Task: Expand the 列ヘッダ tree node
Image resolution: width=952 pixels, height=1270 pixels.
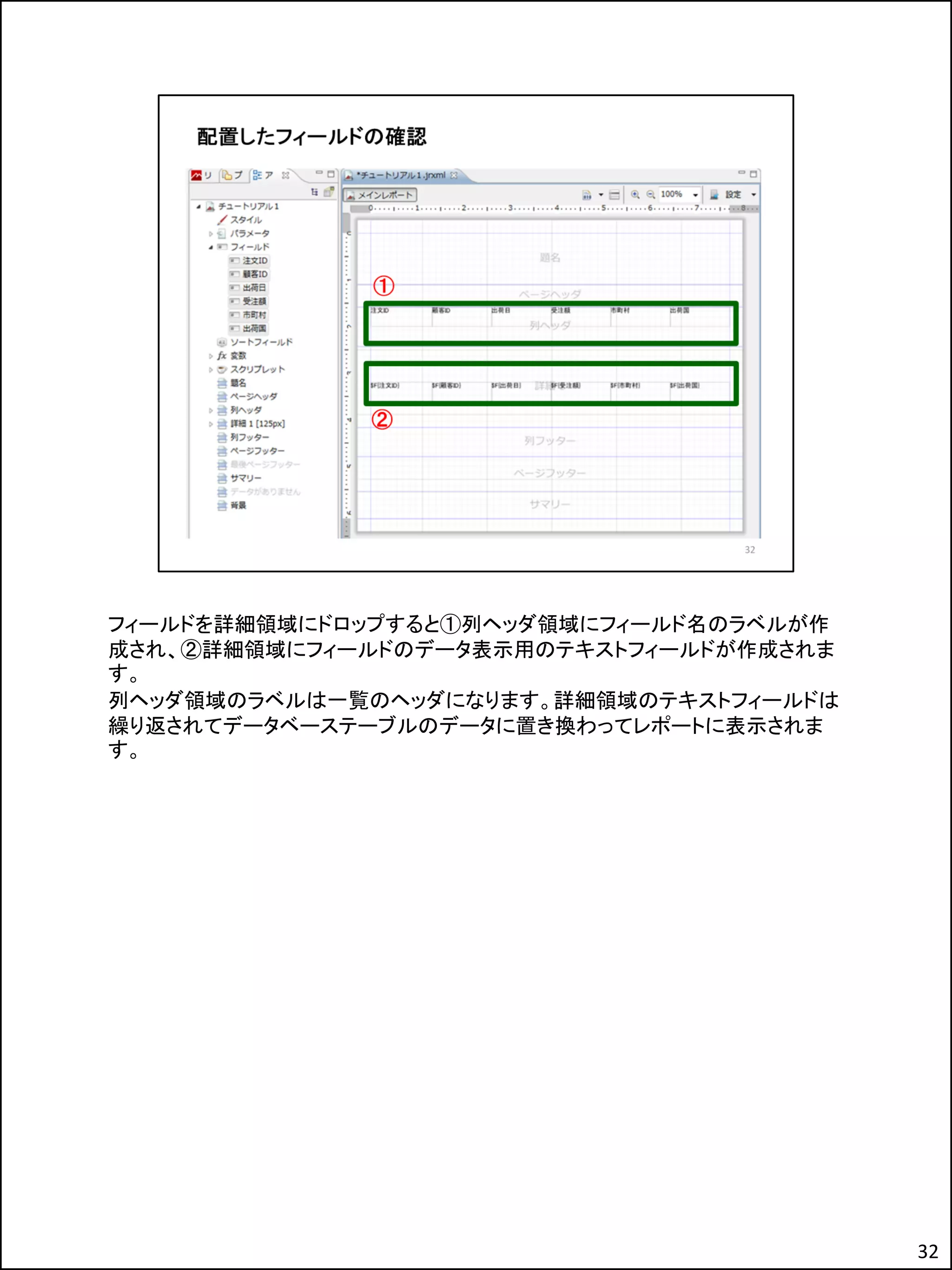Action: (211, 411)
